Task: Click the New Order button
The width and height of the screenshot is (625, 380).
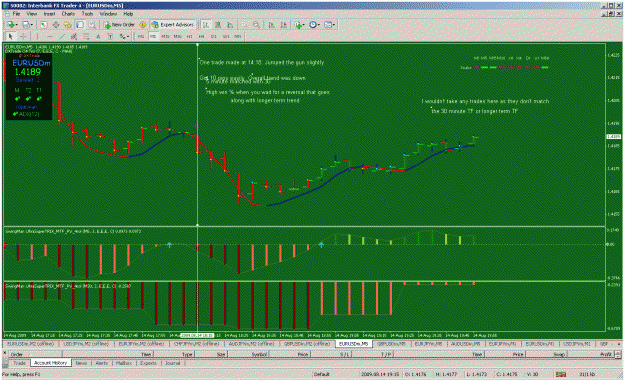Action: click(119, 25)
